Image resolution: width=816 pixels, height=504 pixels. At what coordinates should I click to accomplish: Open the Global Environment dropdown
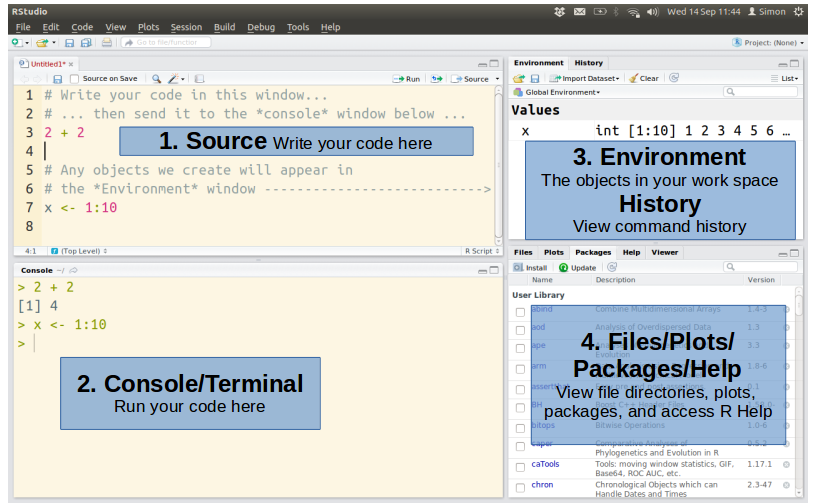click(557, 92)
